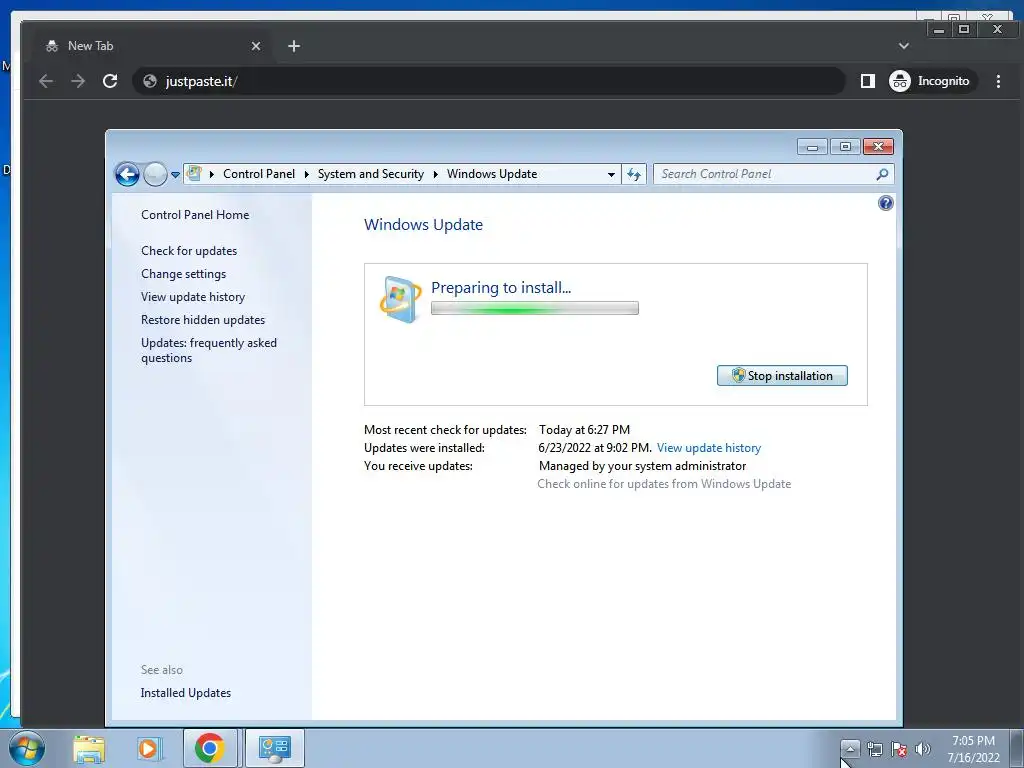Click Stop installation button
The height and width of the screenshot is (768, 1024).
pos(782,376)
